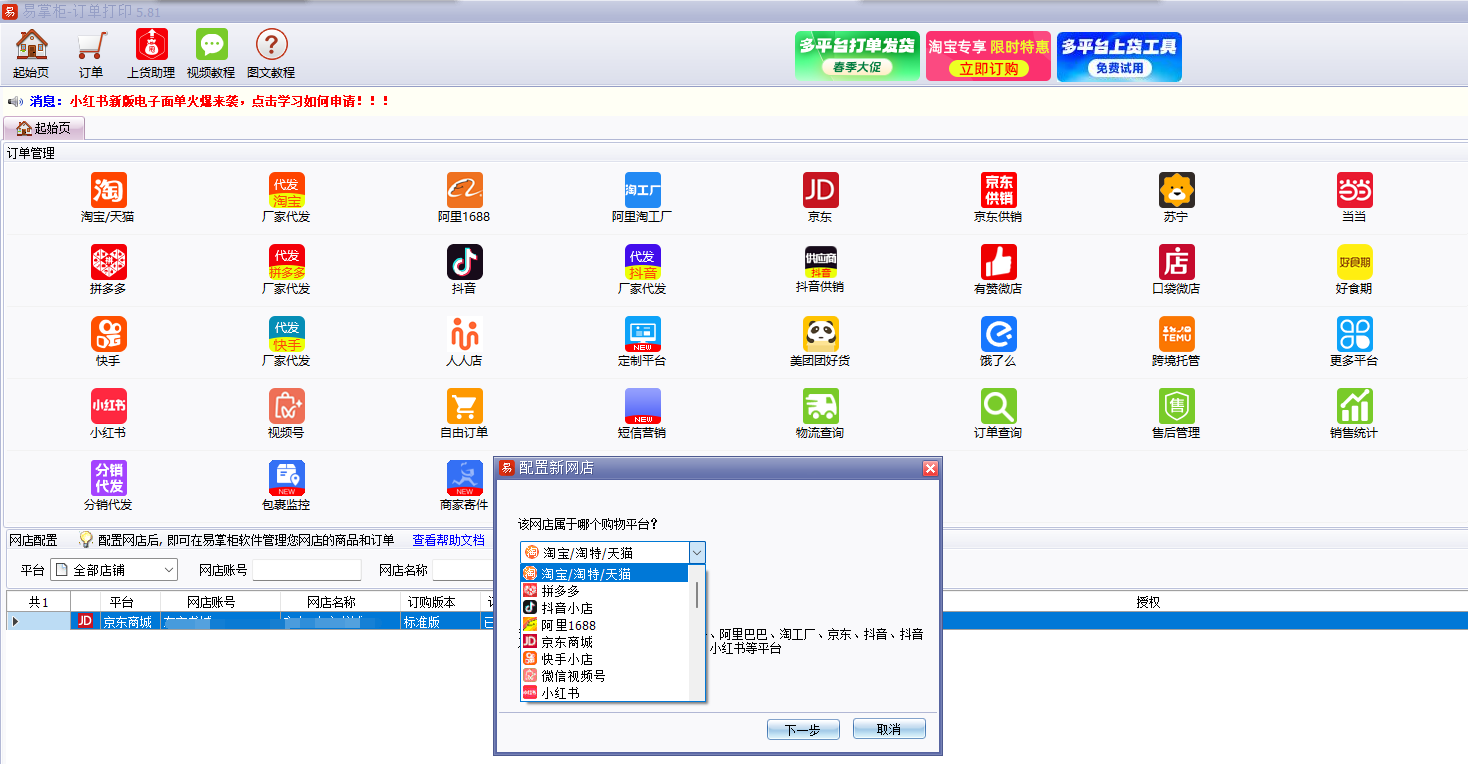Select 京东商城 in platform list
The width and height of the screenshot is (1468, 764).
604,642
